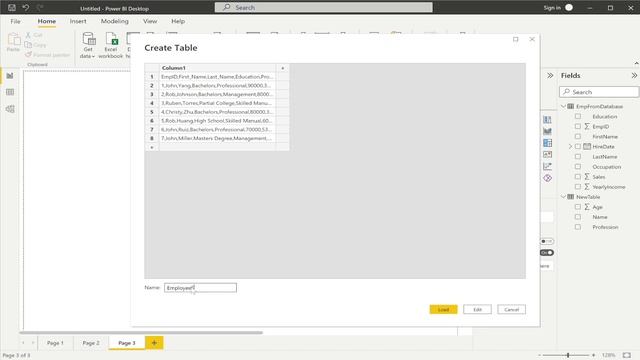The image size is (640, 360).
Task: Collapse the ribbon with the up arrow
Action: coord(636,63)
